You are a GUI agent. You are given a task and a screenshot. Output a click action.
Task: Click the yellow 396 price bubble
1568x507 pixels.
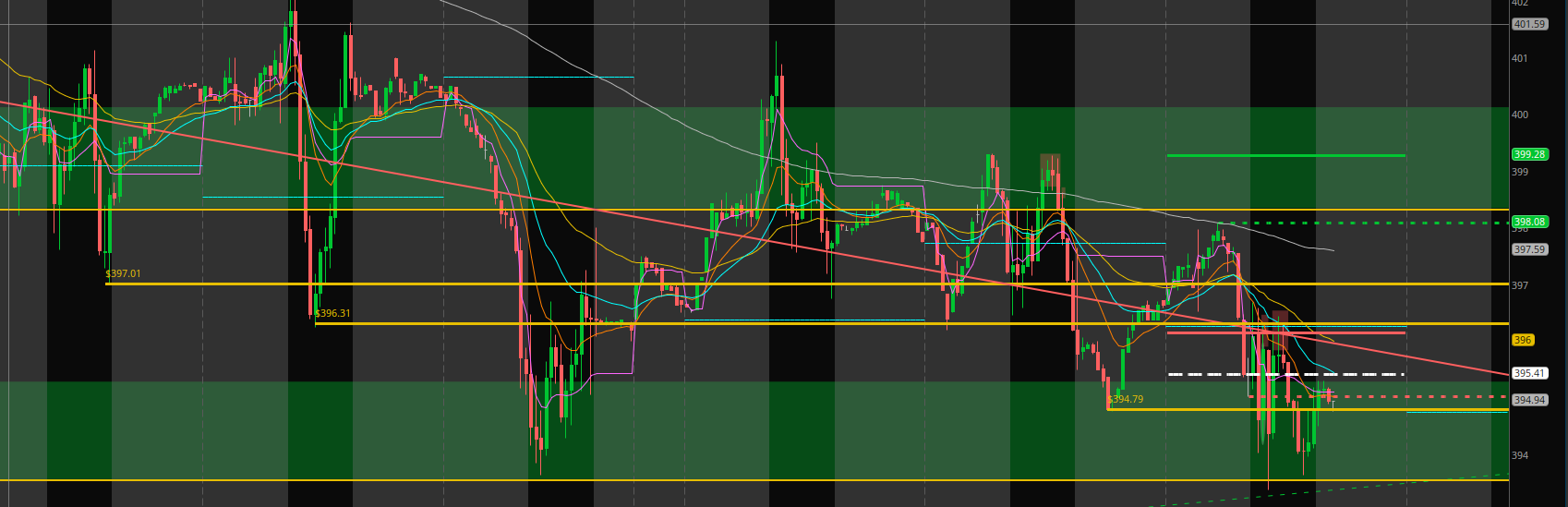point(1523,340)
